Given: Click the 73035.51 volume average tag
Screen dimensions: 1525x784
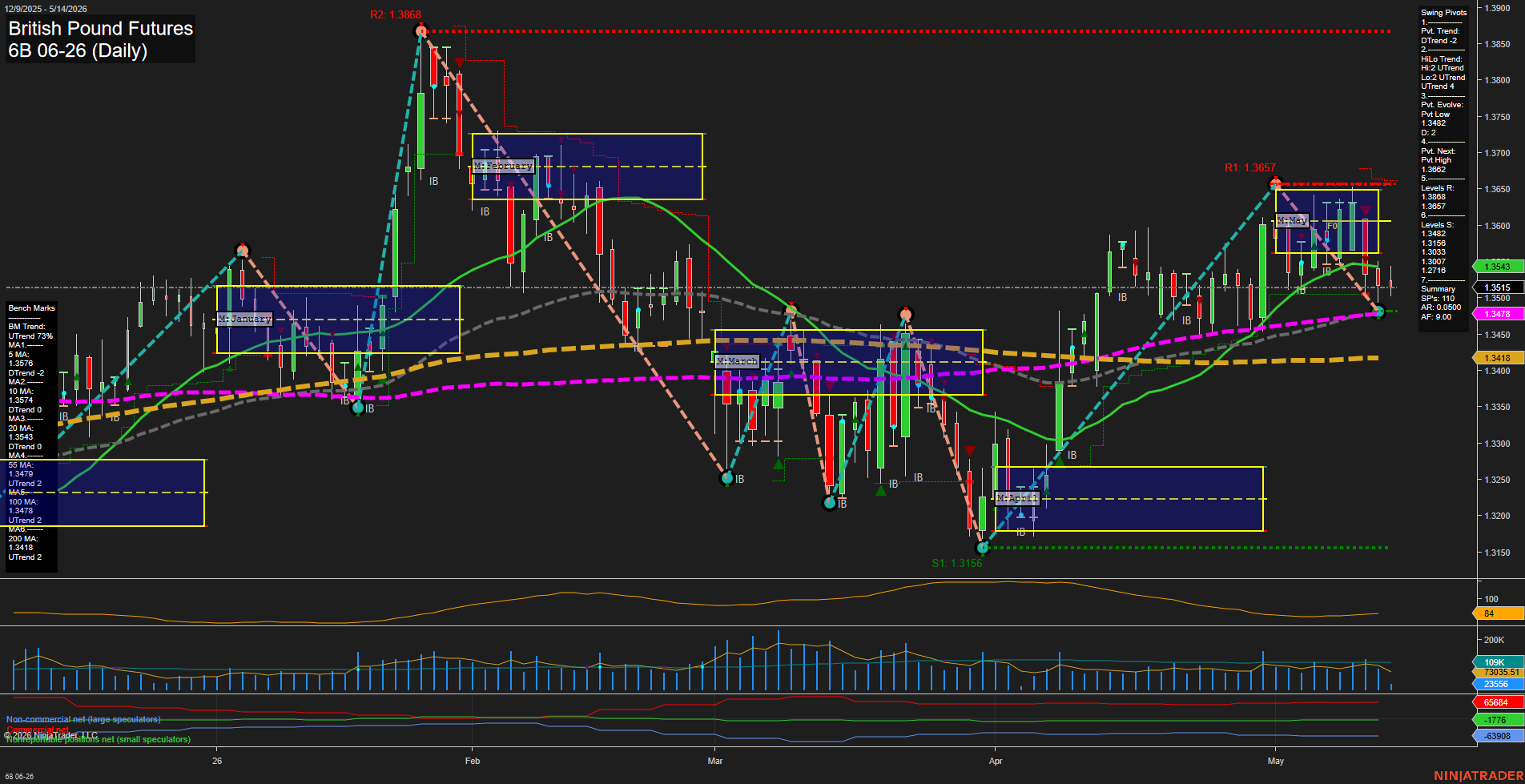Looking at the screenshot, I should [1498, 673].
